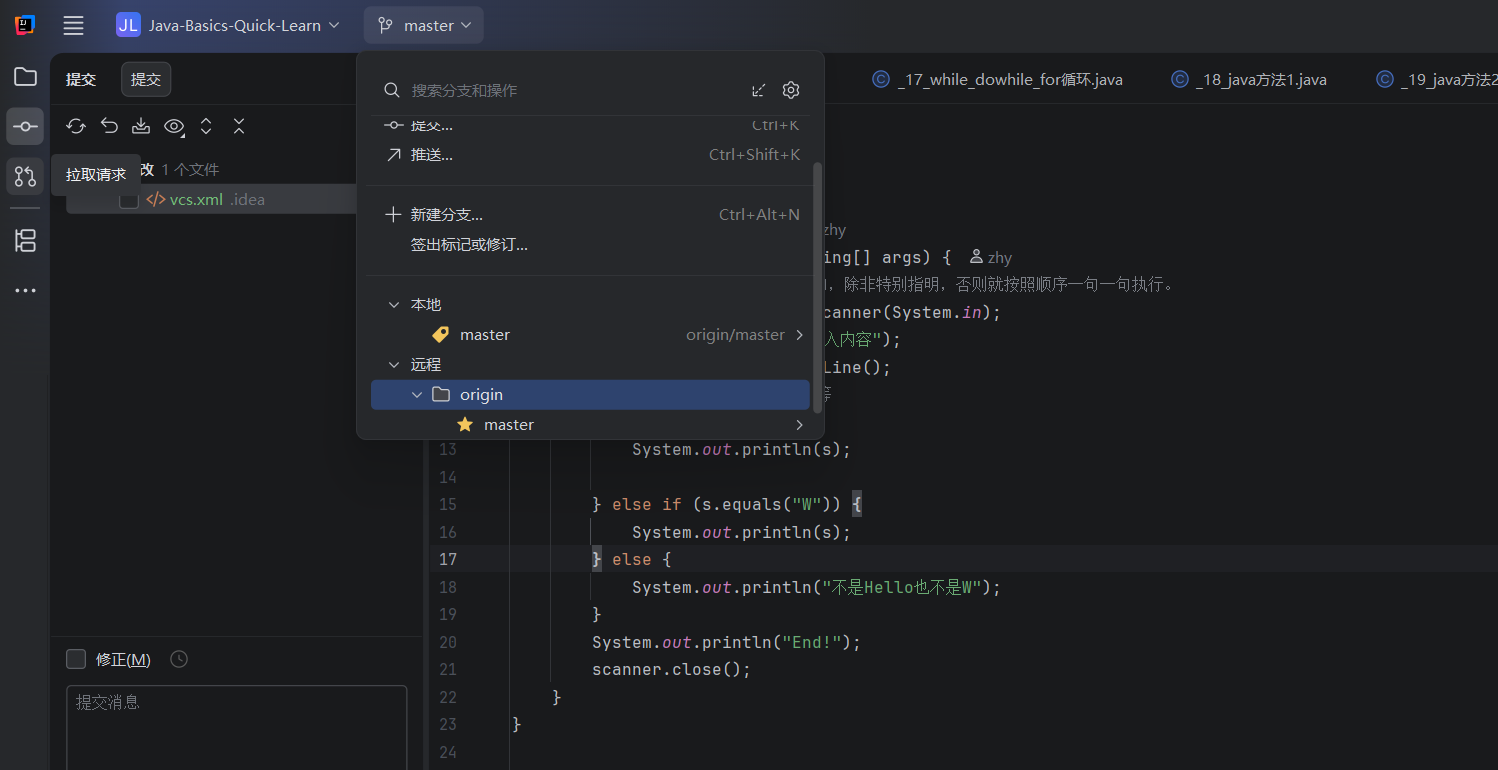This screenshot has width=1498, height=770.
Task: Collapse the origin remote folder
Action: [417, 395]
